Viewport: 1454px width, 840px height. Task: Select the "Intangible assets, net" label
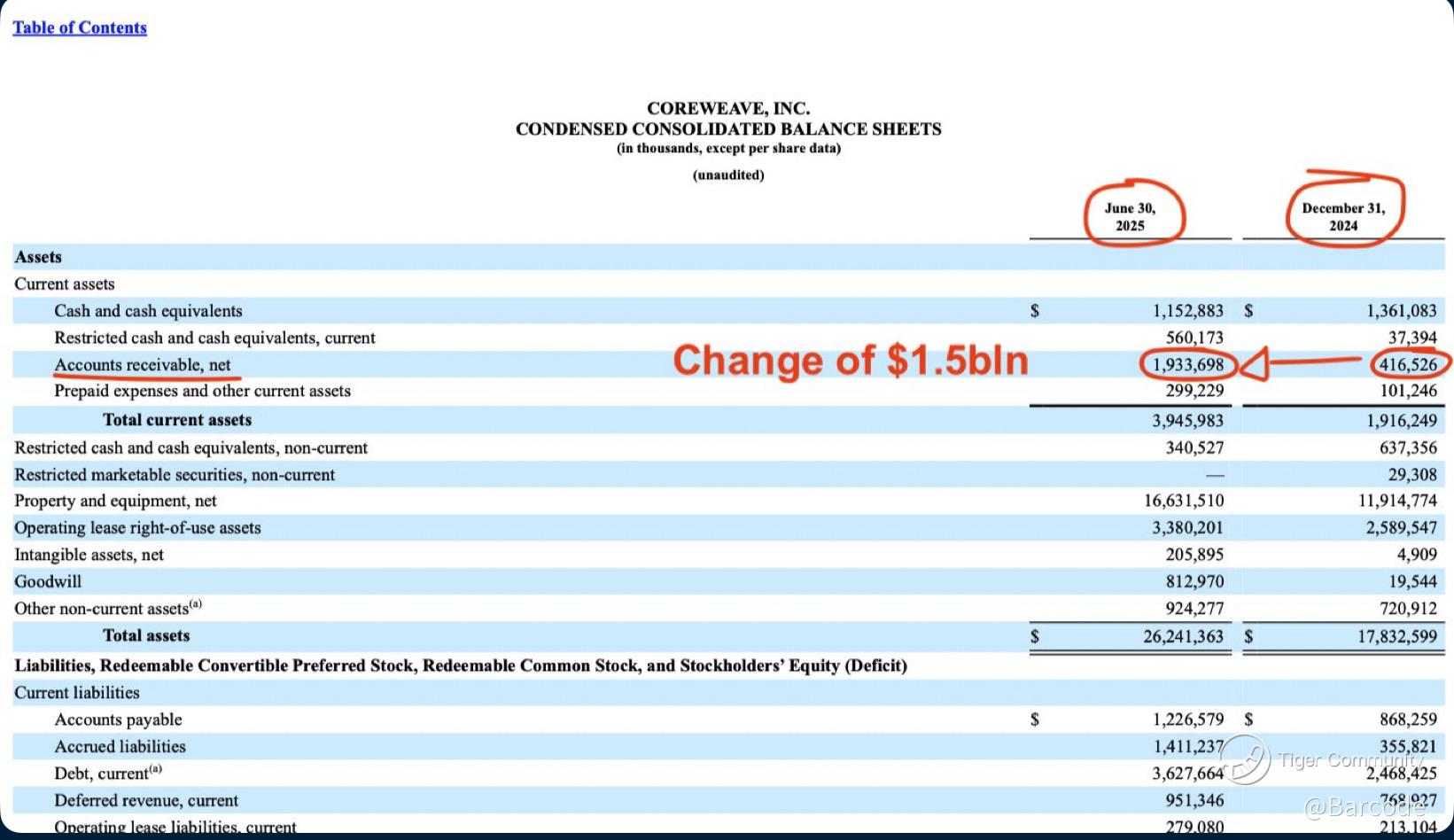coord(89,555)
